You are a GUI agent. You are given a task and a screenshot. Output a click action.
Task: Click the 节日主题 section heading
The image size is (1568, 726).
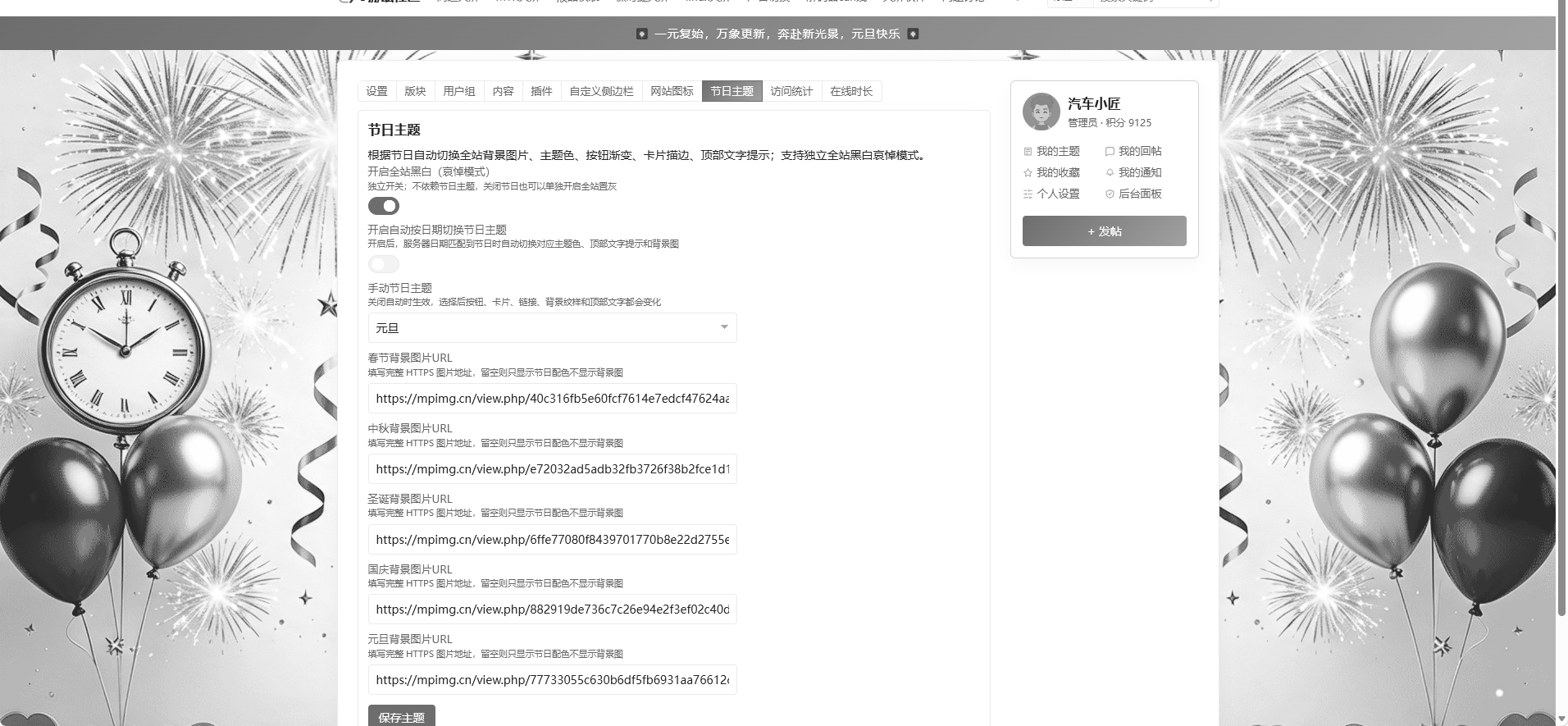tap(394, 130)
